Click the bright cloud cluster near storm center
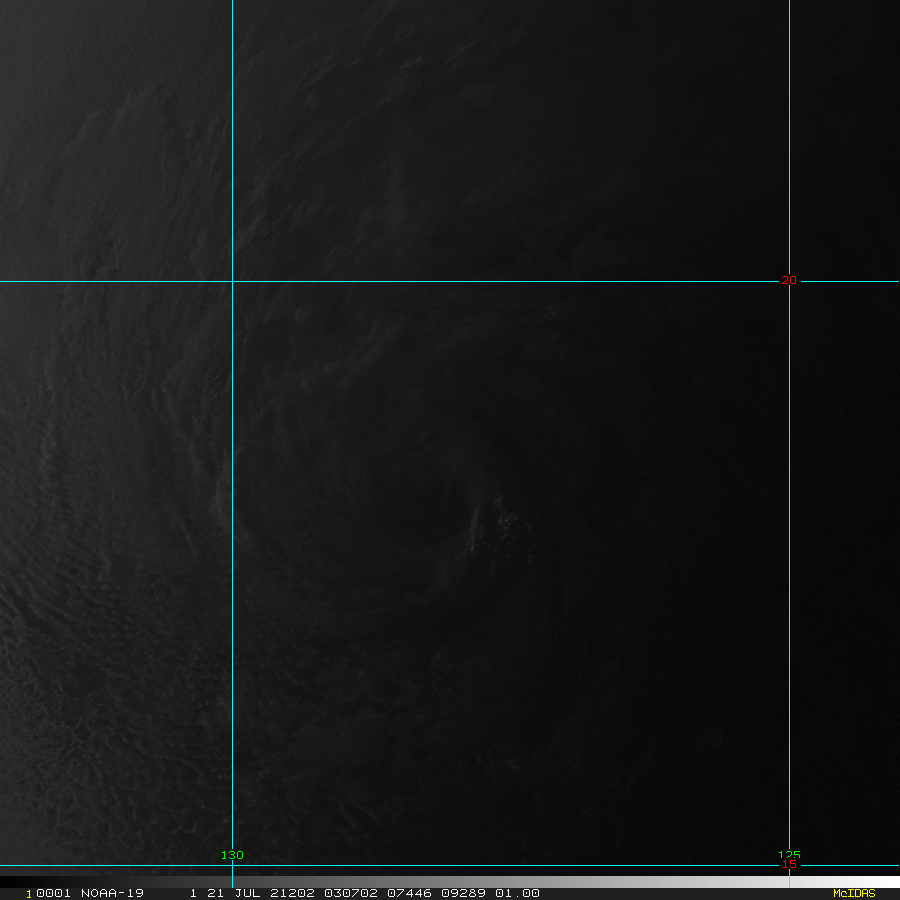900x900 pixels. coord(500,522)
